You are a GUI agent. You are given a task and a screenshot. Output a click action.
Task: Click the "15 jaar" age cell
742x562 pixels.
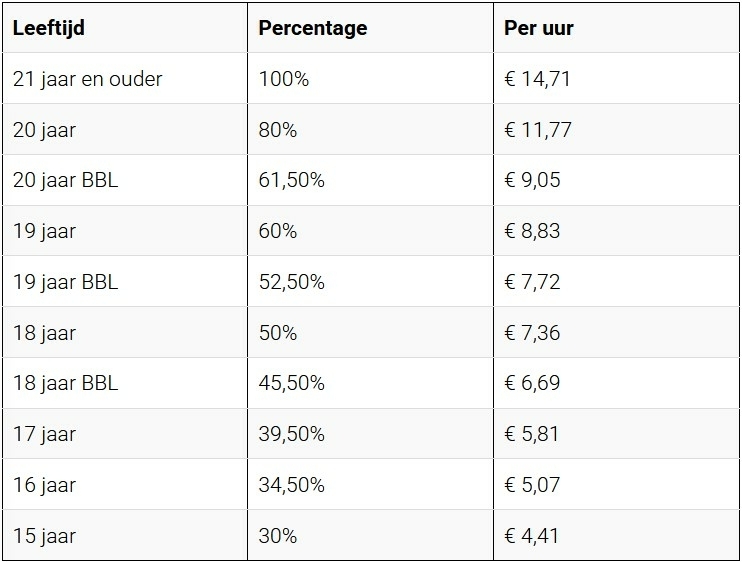pyautogui.click(x=44, y=536)
